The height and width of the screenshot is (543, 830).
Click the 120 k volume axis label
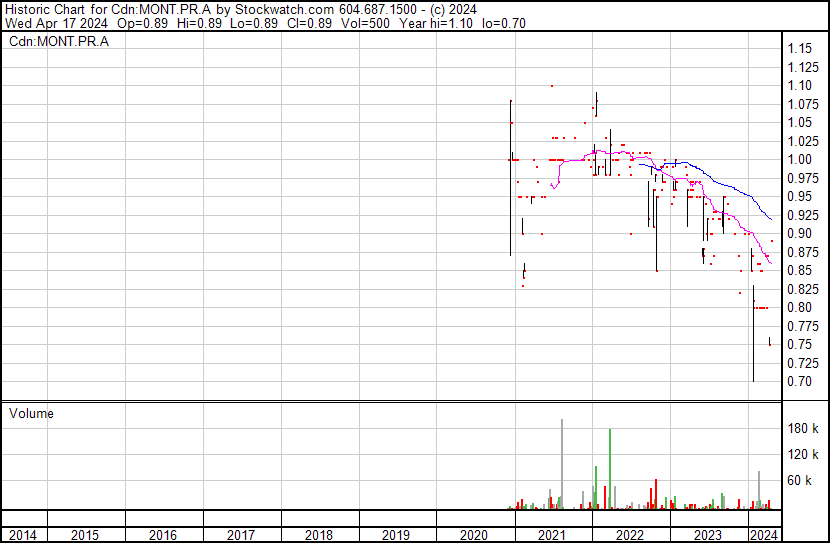click(x=803, y=455)
